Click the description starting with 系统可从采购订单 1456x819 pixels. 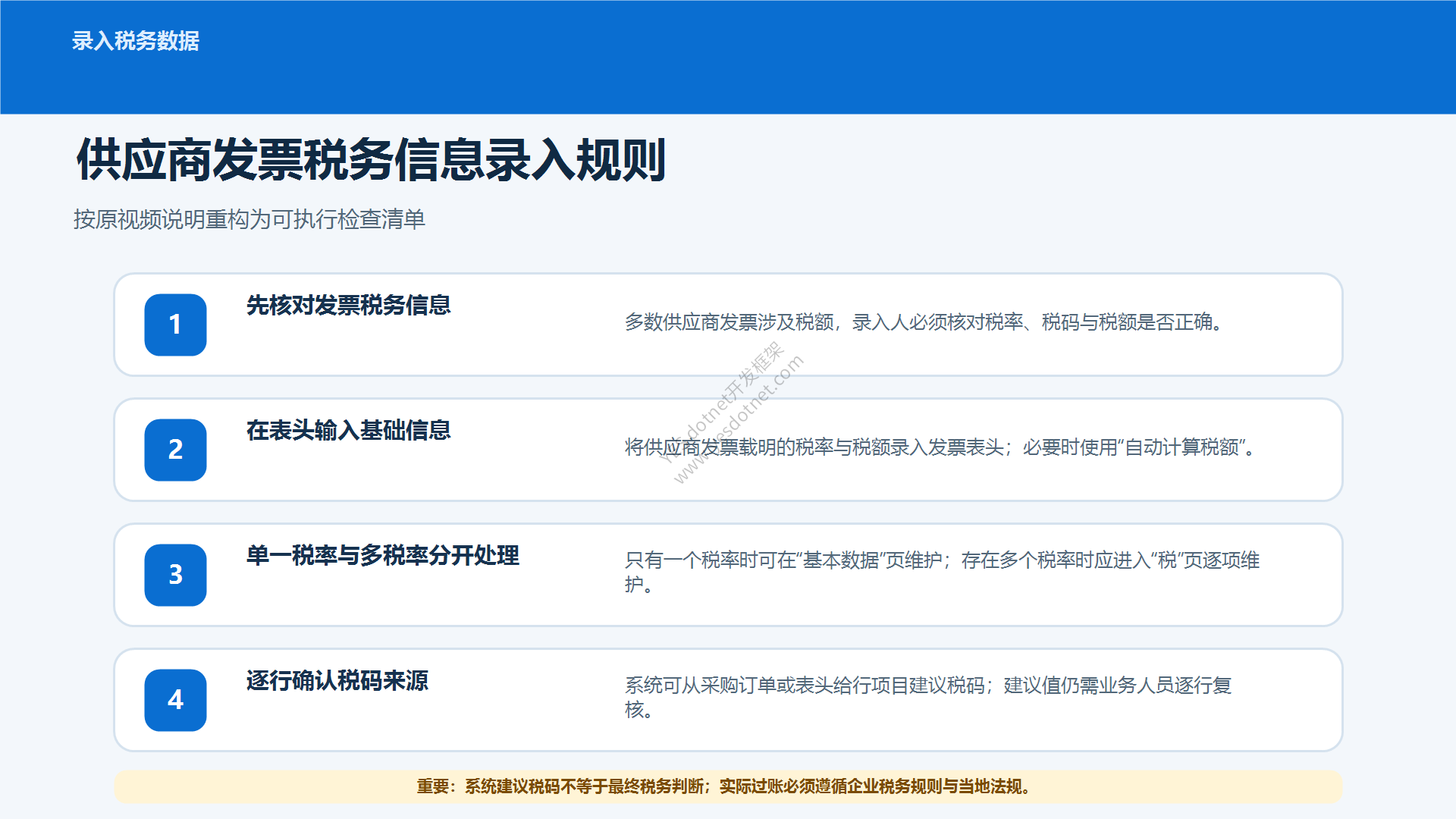[928, 697]
